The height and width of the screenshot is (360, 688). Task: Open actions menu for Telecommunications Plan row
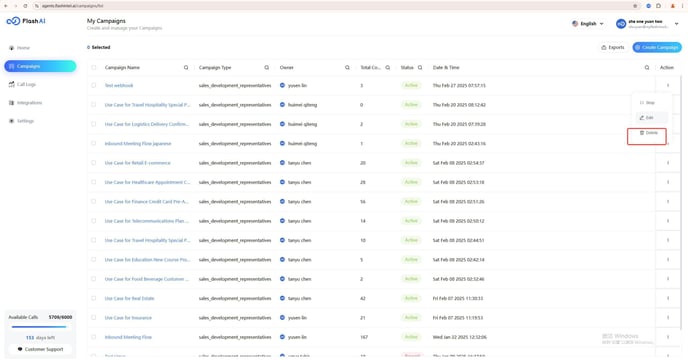[668, 221]
